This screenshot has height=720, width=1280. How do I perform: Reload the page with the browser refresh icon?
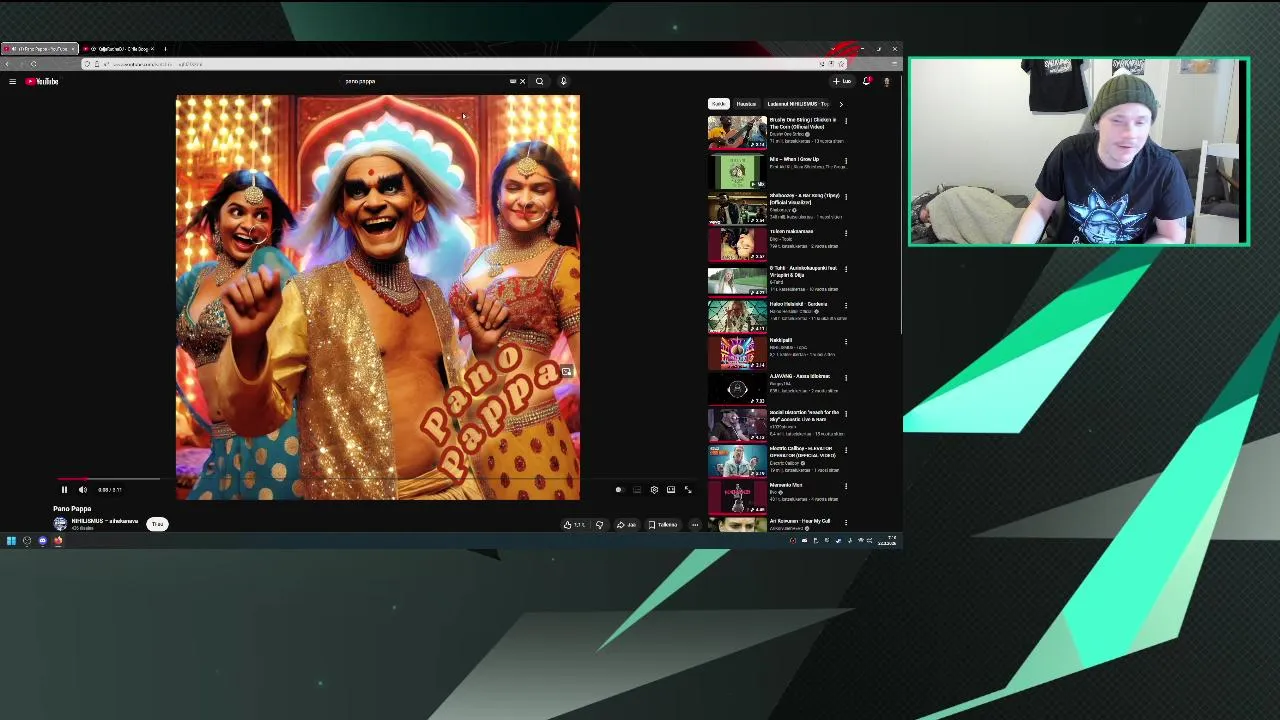tap(33, 64)
